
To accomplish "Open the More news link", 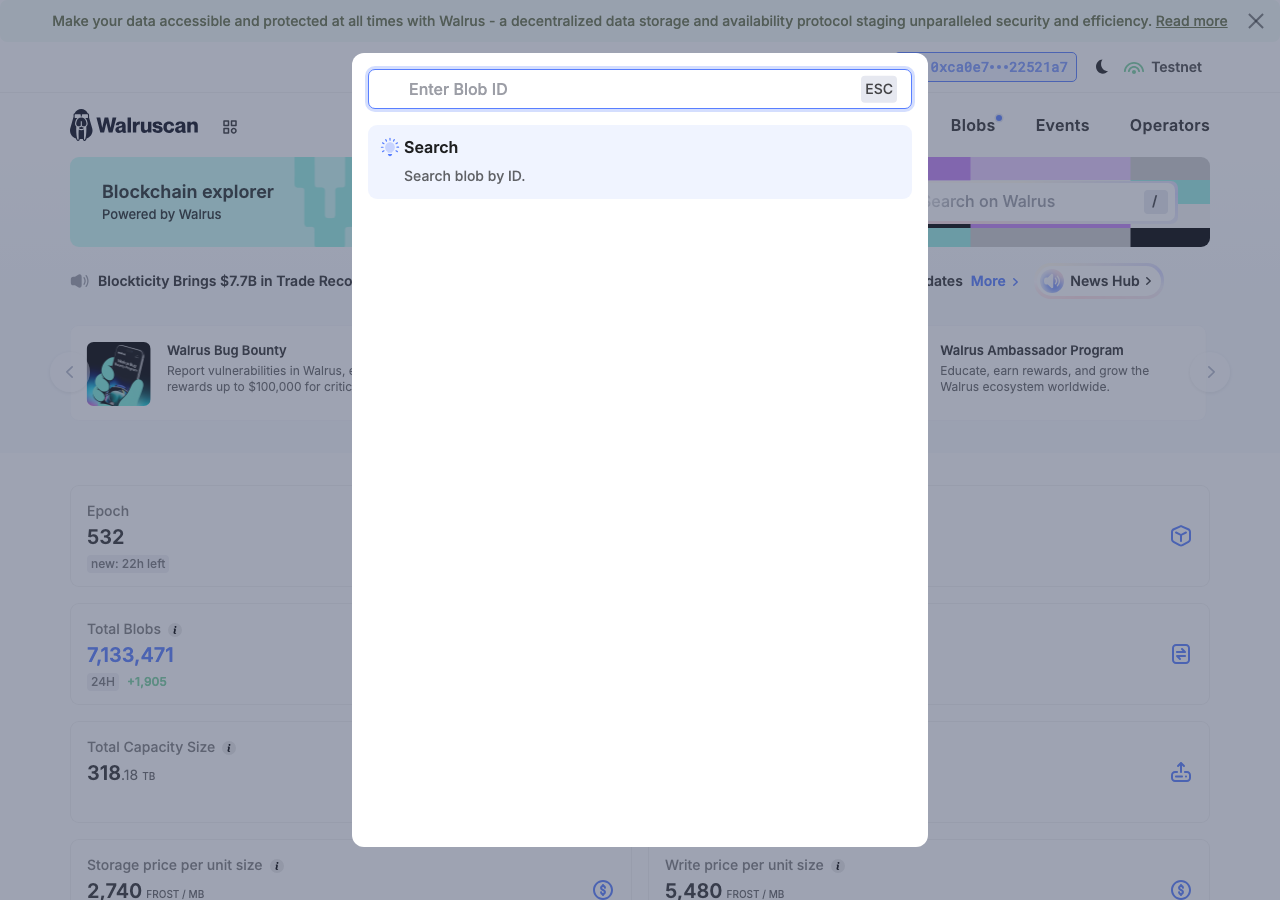I will click(x=995, y=281).
